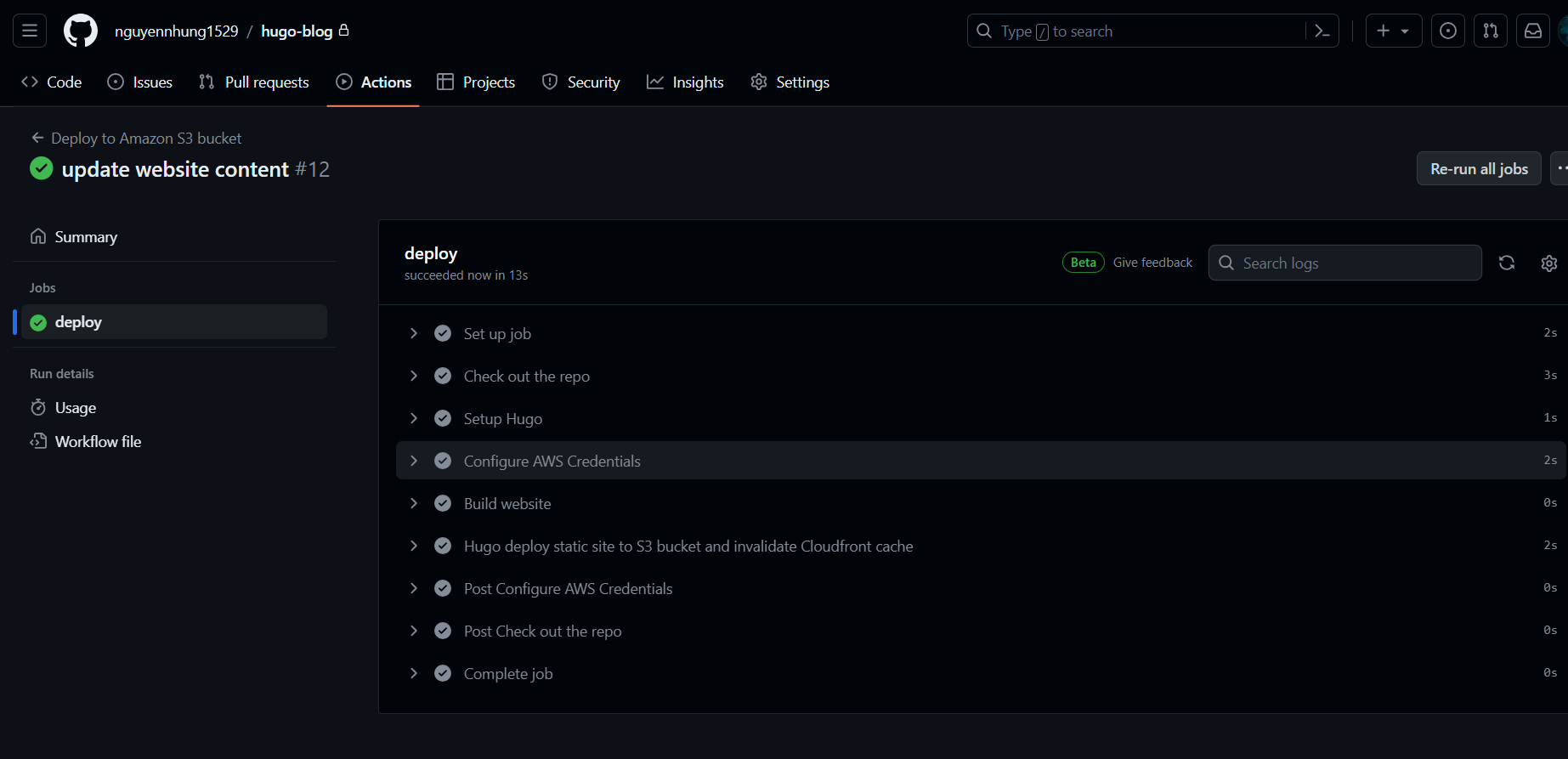
Task: Open the Usage run details
Action: point(174,407)
